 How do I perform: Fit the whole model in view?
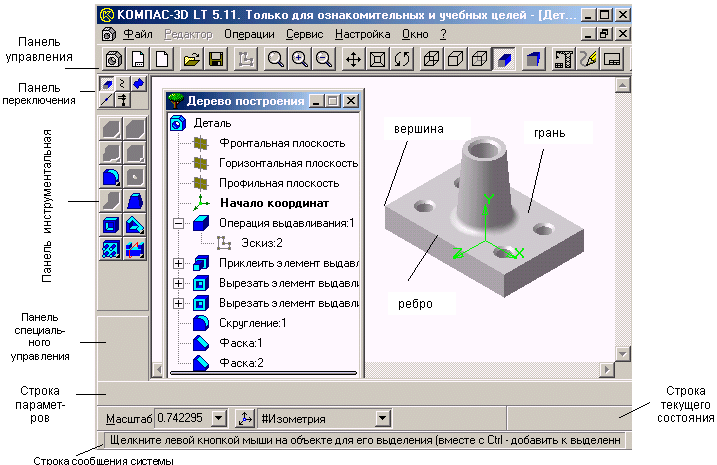click(x=378, y=59)
